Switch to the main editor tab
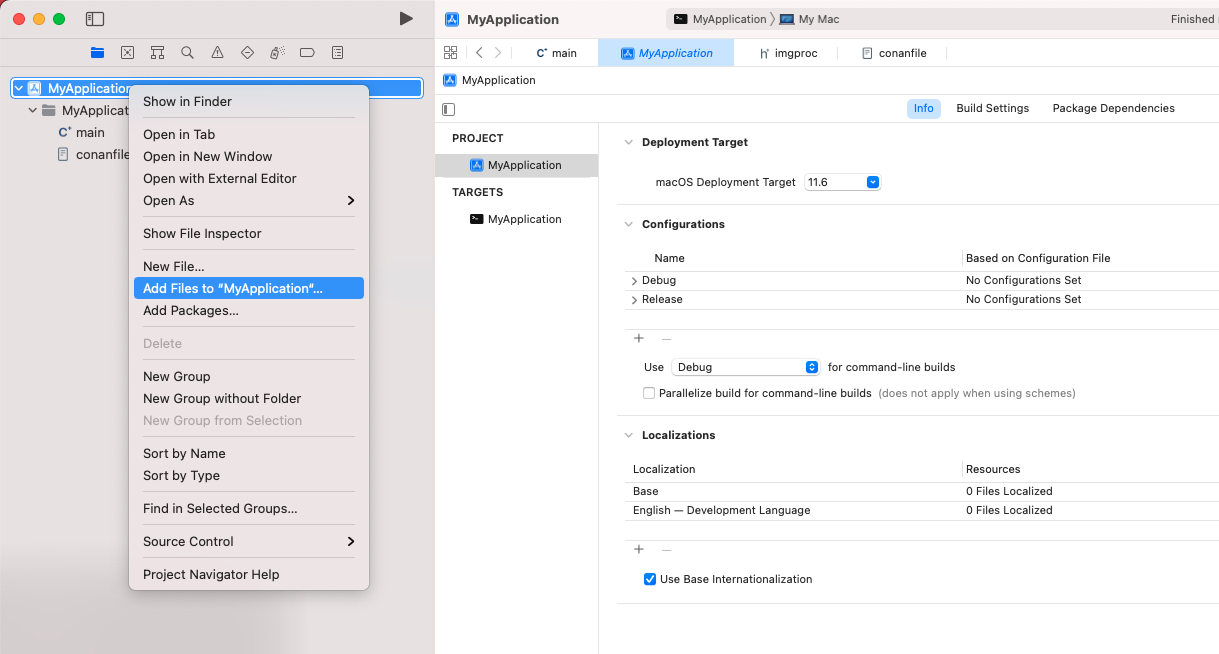 pyautogui.click(x=557, y=53)
